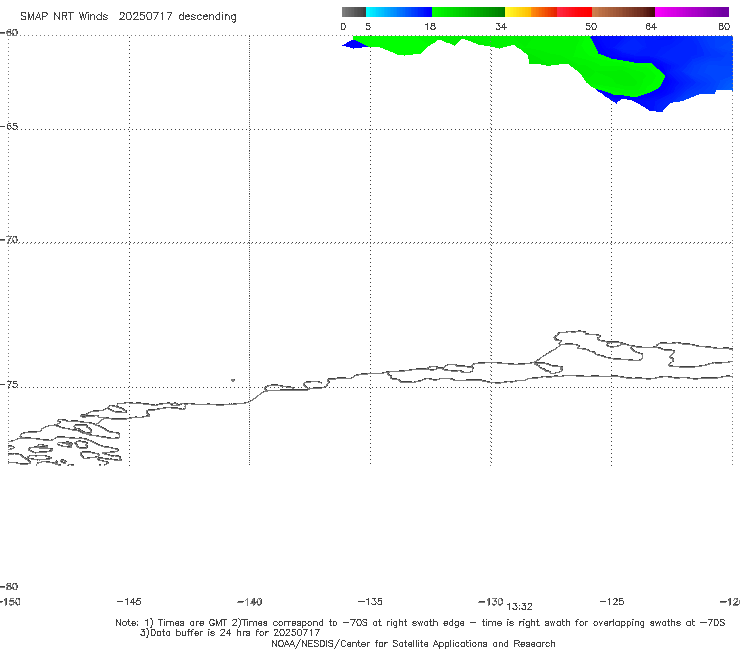The height and width of the screenshot is (650, 740).
Task: Click the yellow-to-red 34-50 color bar segment
Action: coord(548,12)
